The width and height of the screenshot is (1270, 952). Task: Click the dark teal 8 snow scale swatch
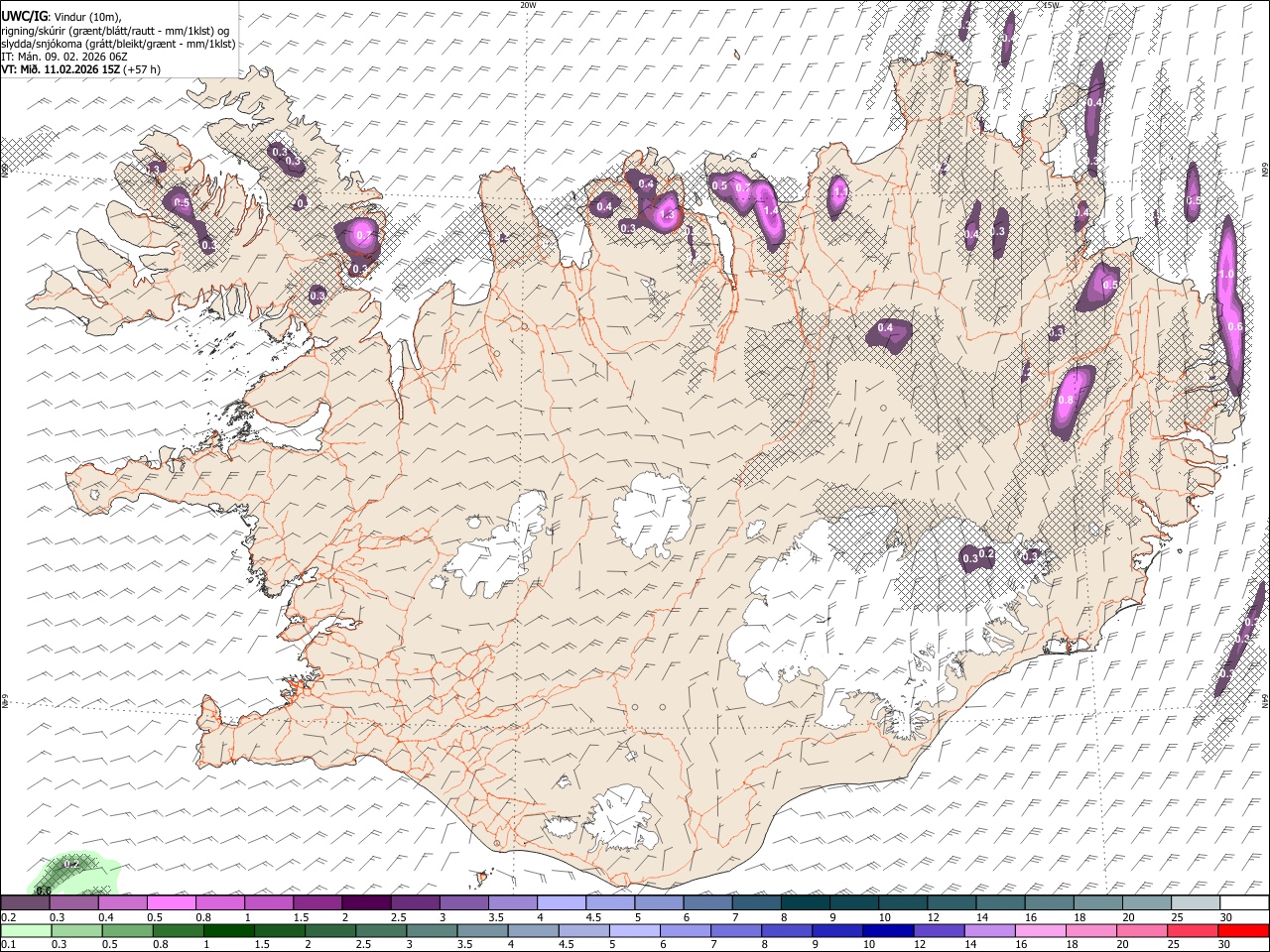point(805,902)
